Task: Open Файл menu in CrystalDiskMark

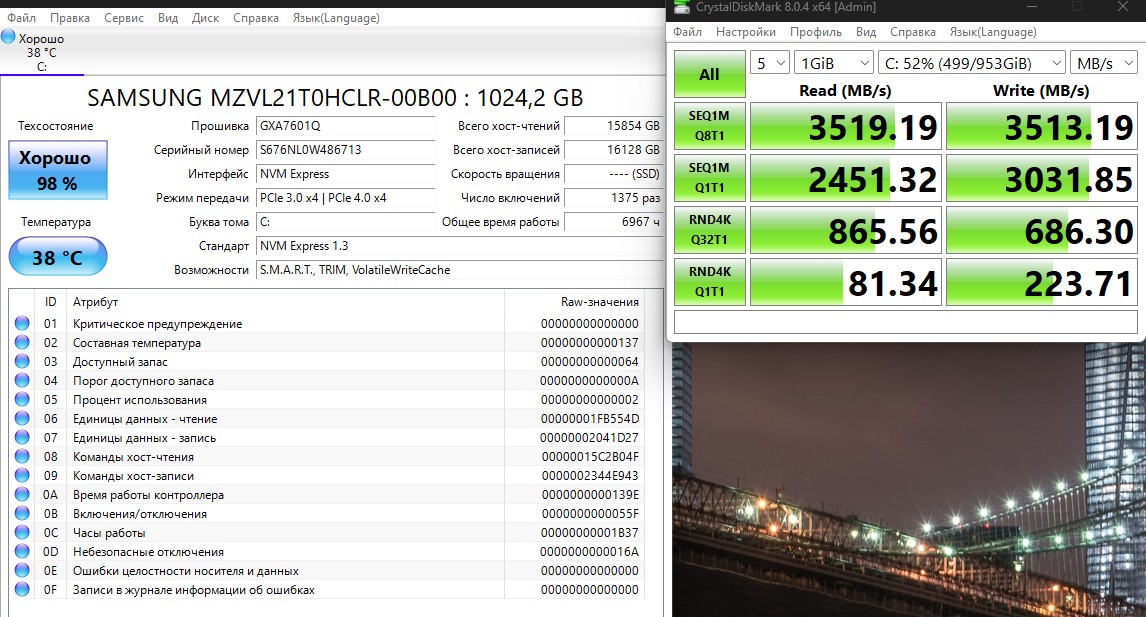Action: (687, 32)
